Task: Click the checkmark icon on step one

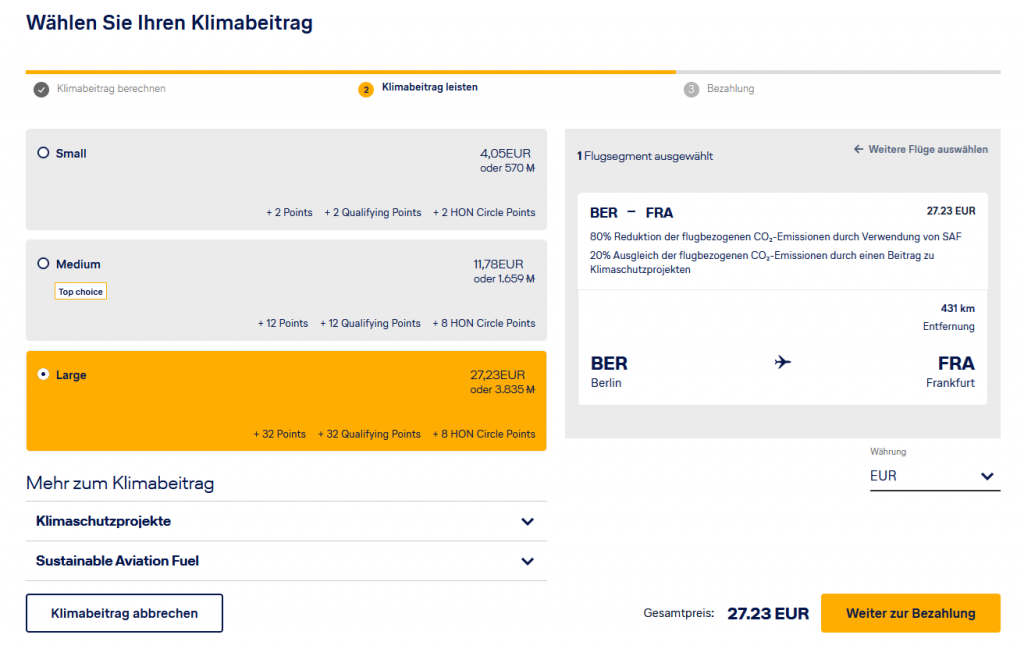Action: click(x=40, y=89)
